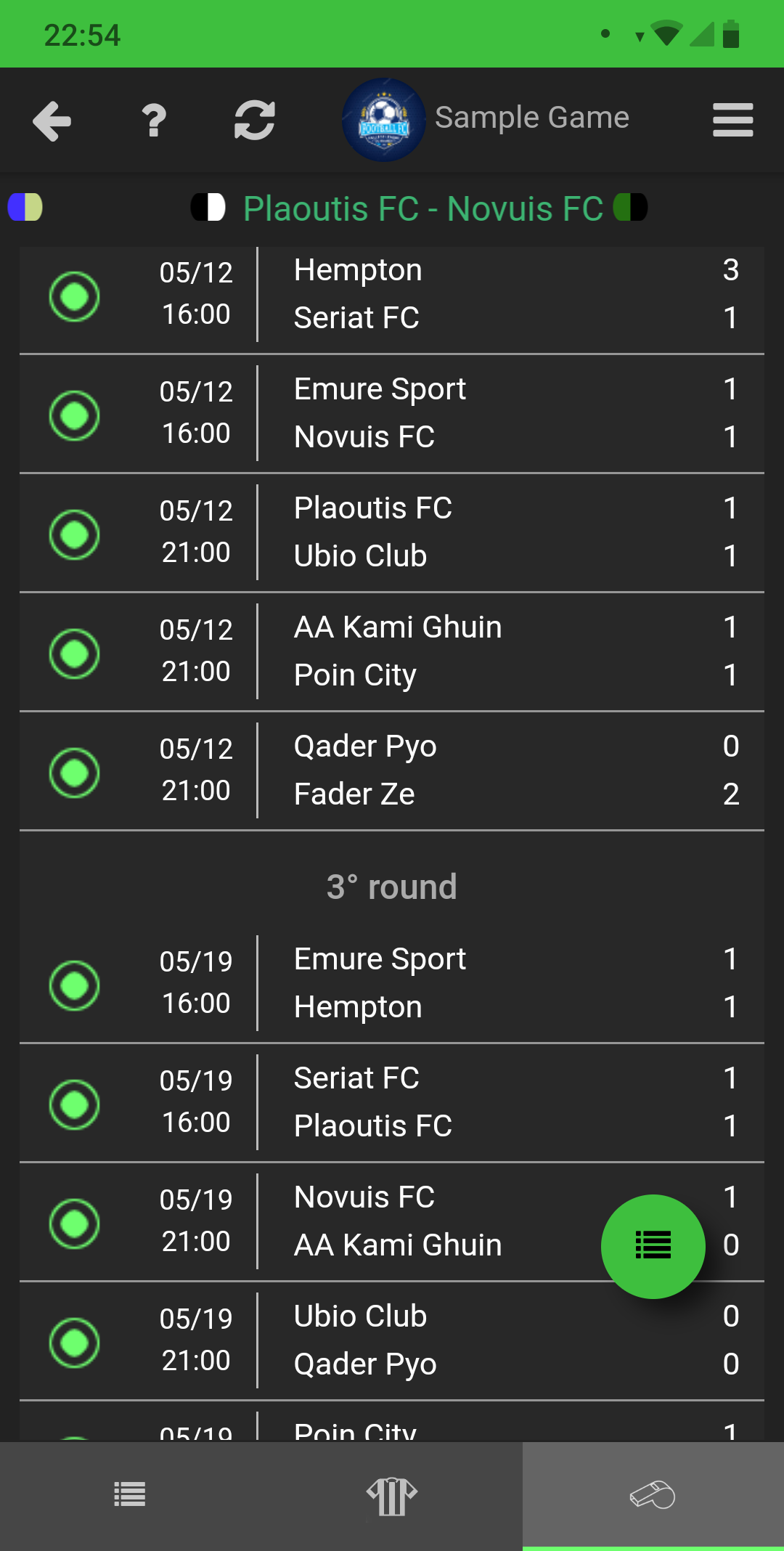Tap the green floating list button
The width and height of the screenshot is (784, 1551).
click(653, 1246)
